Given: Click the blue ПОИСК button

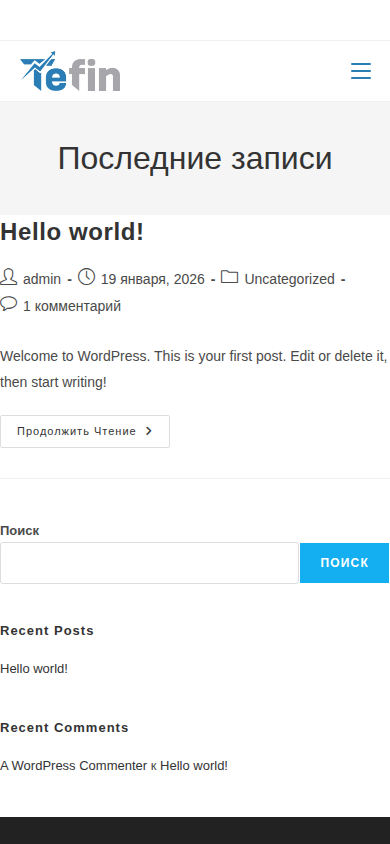Looking at the screenshot, I should click(344, 563).
